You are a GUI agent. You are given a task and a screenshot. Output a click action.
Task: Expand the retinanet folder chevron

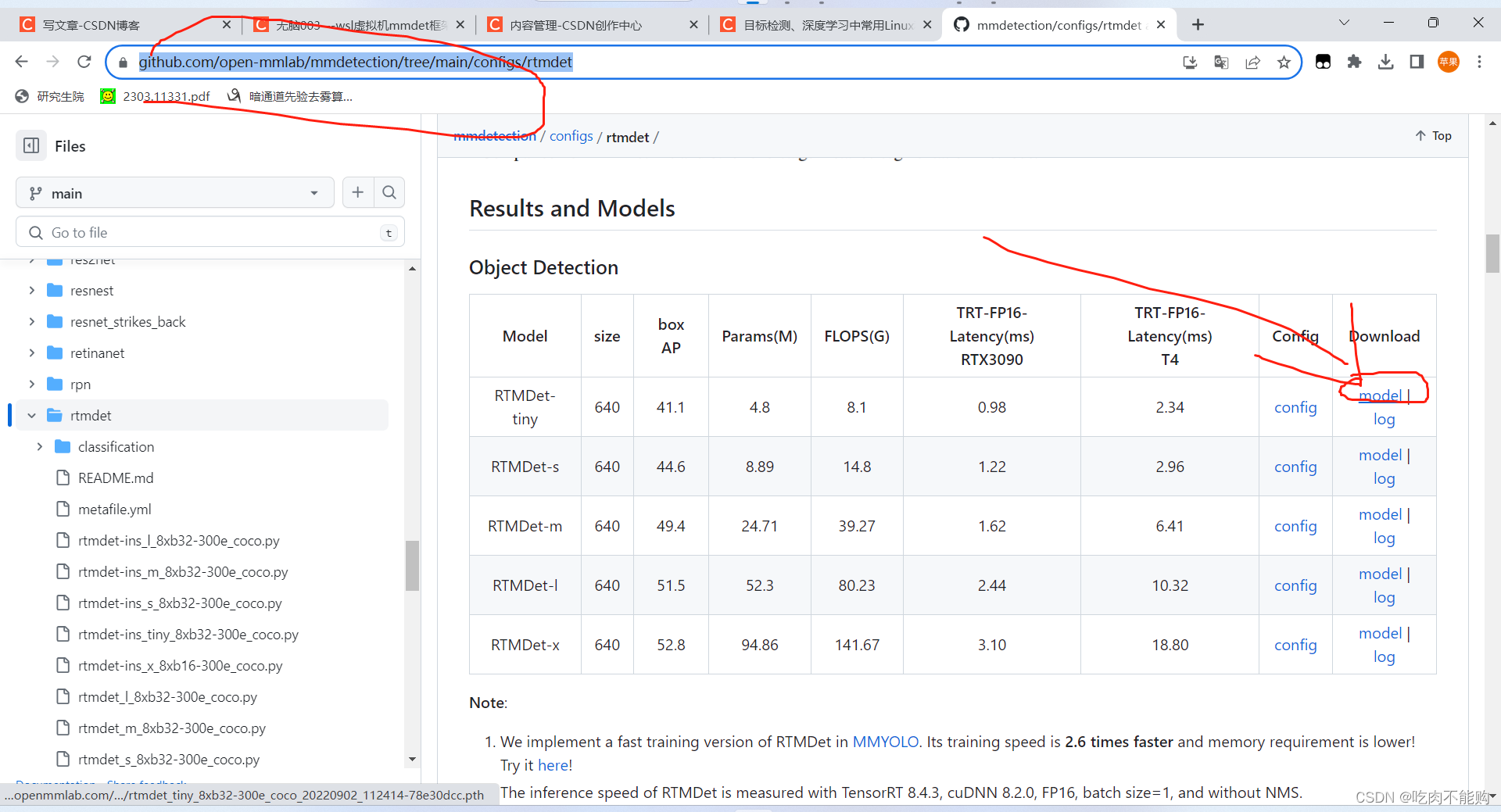pos(31,352)
